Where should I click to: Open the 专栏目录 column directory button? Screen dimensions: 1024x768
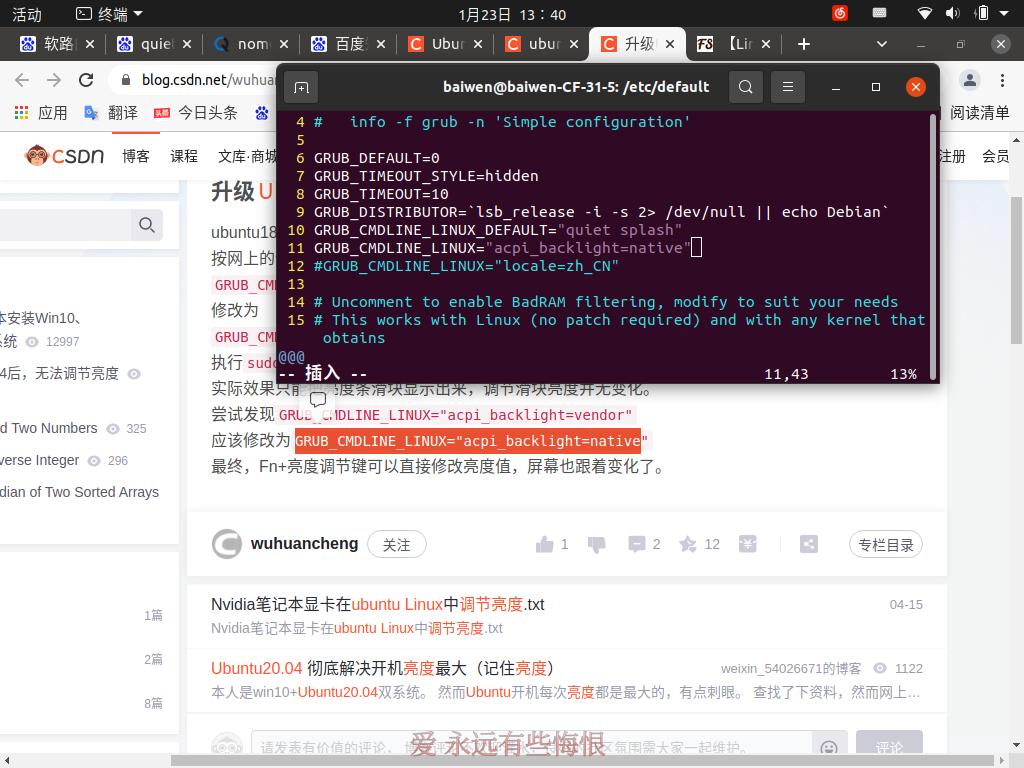(x=885, y=544)
